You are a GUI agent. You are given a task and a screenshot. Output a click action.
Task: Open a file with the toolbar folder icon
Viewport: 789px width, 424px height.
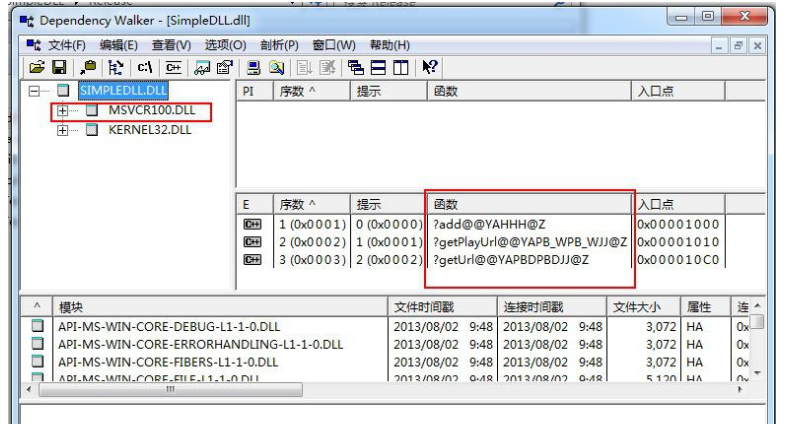[36, 67]
